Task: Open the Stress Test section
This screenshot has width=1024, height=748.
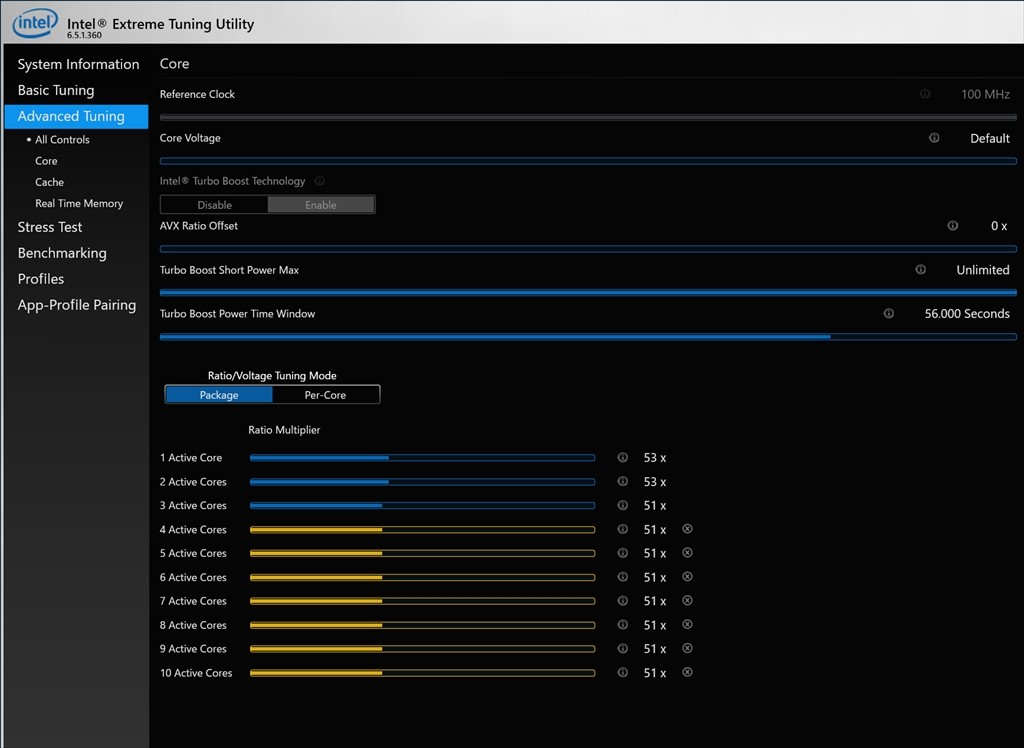Action: (50, 227)
